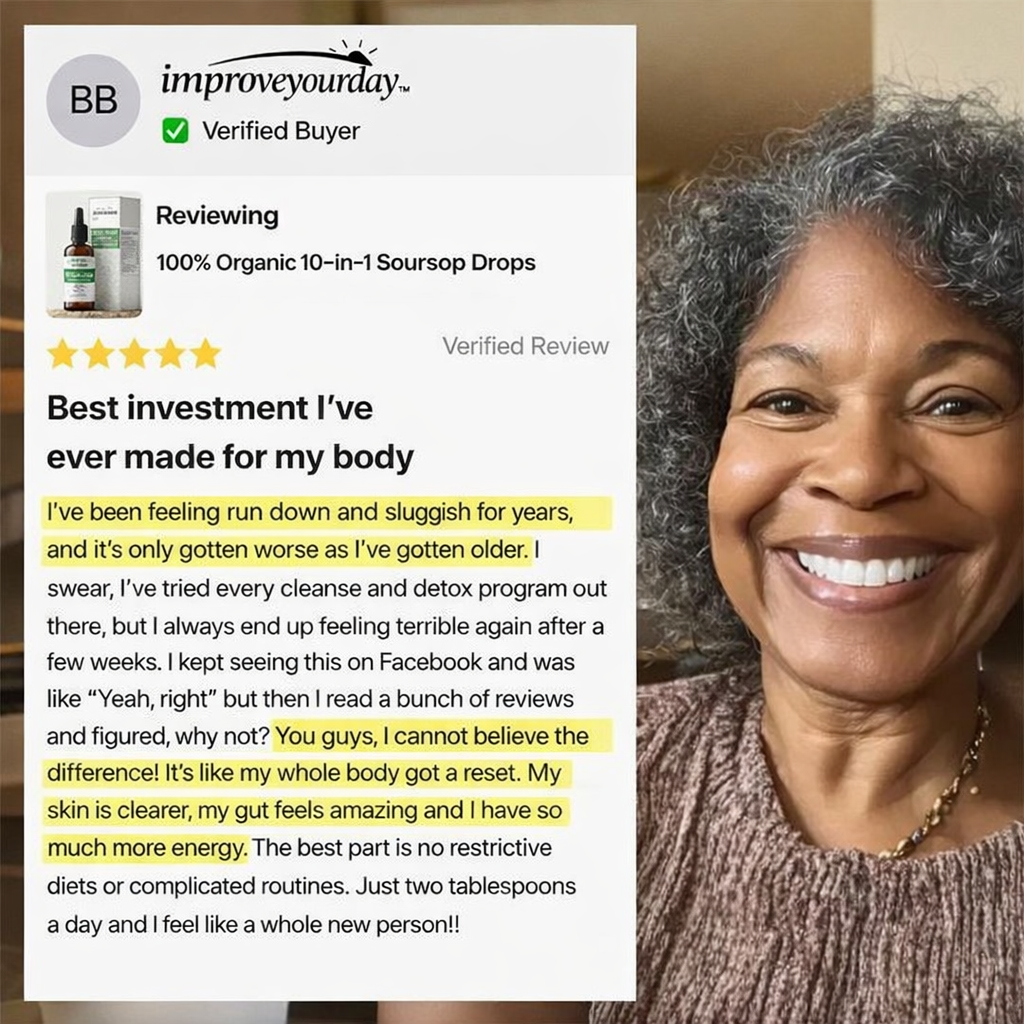Image resolution: width=1024 pixels, height=1024 pixels.
Task: Select the fifth yellow rating star
Action: pos(206,353)
